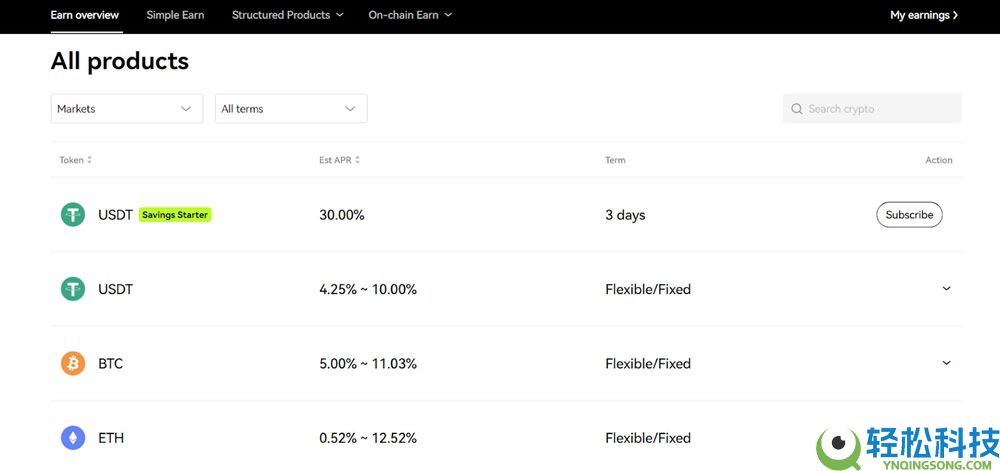1000x471 pixels.
Task: Go to My earnings
Action: pyautogui.click(x=924, y=15)
